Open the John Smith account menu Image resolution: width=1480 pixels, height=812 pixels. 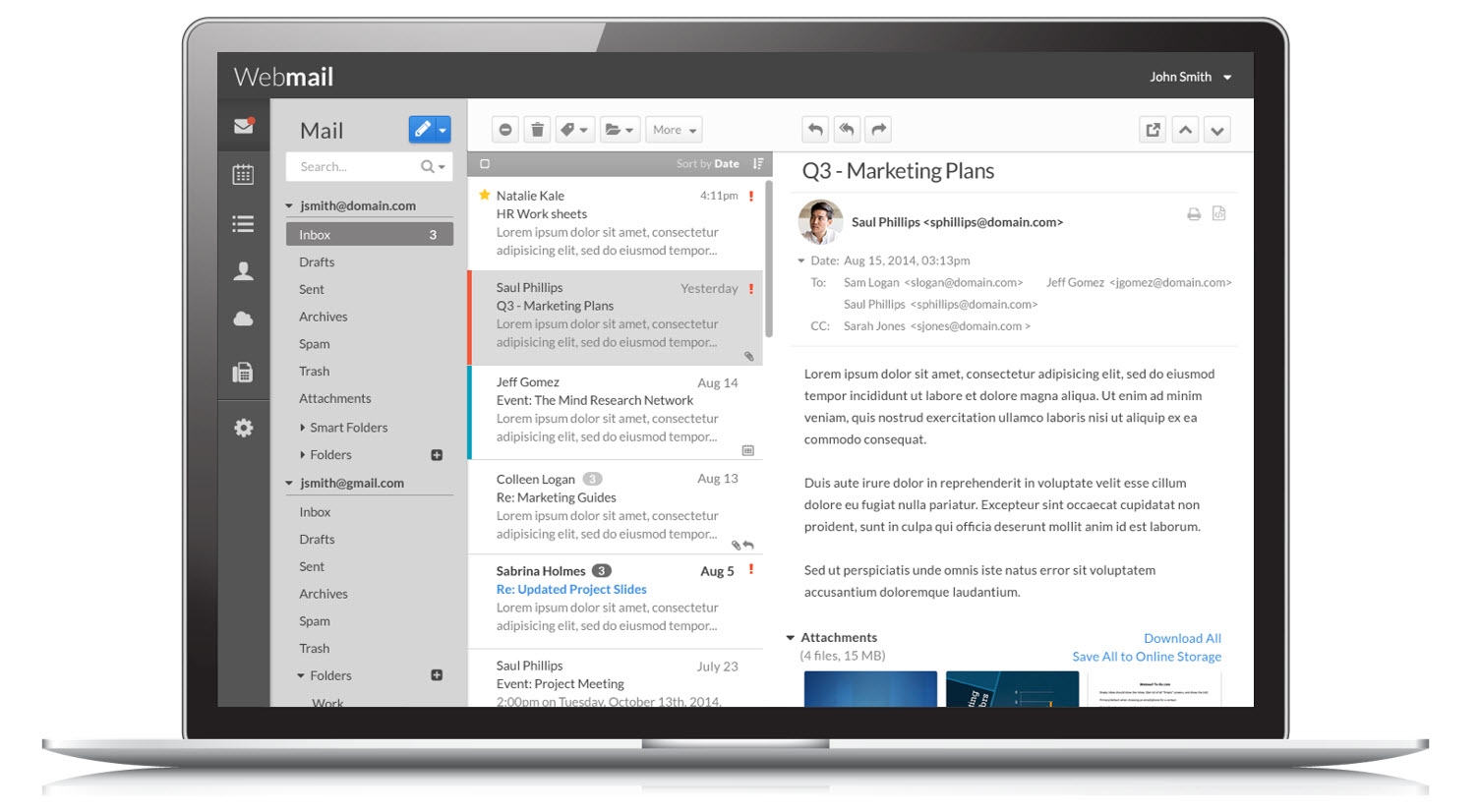point(1190,77)
